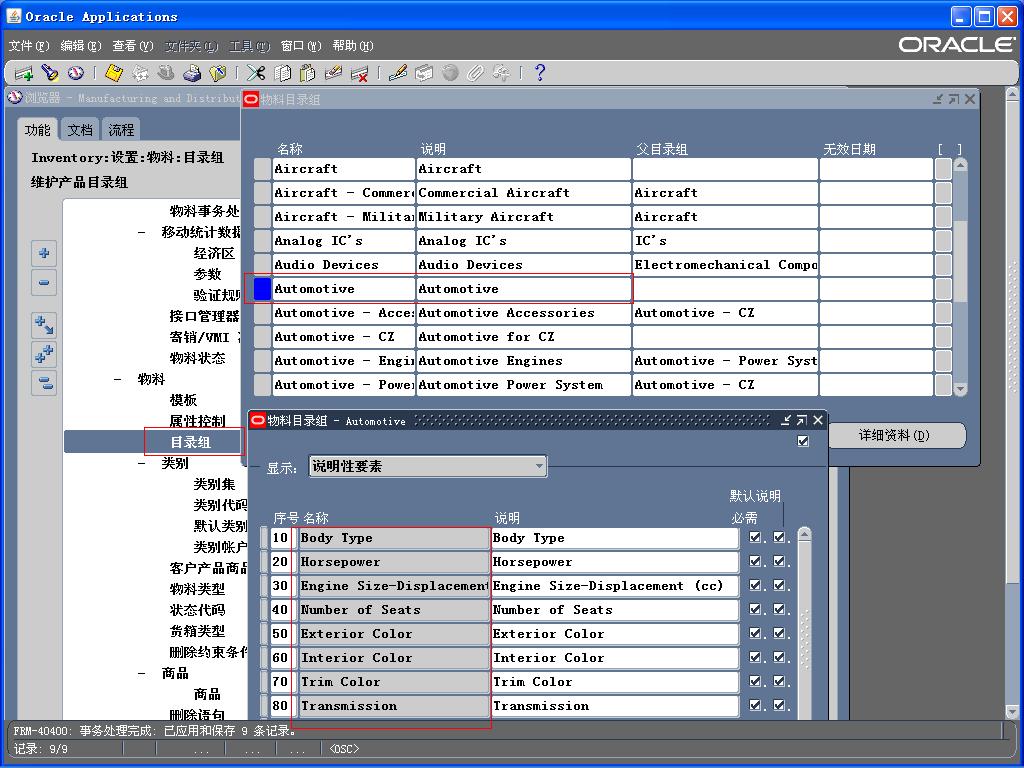Open the 窗口 menu
The image size is (1024, 768).
coord(301,46)
